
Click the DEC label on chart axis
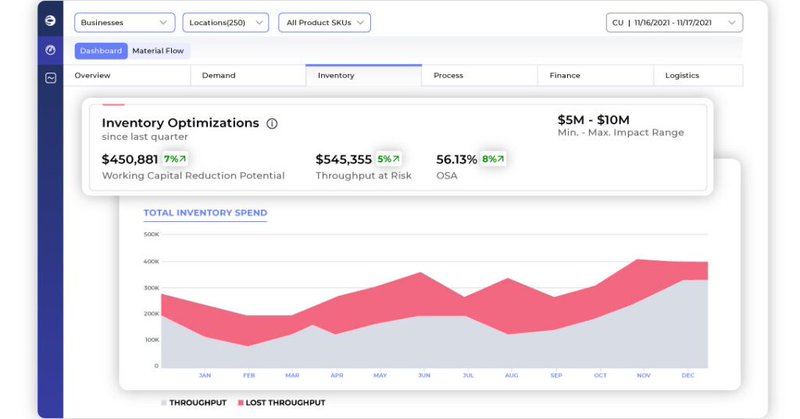pyautogui.click(x=688, y=375)
